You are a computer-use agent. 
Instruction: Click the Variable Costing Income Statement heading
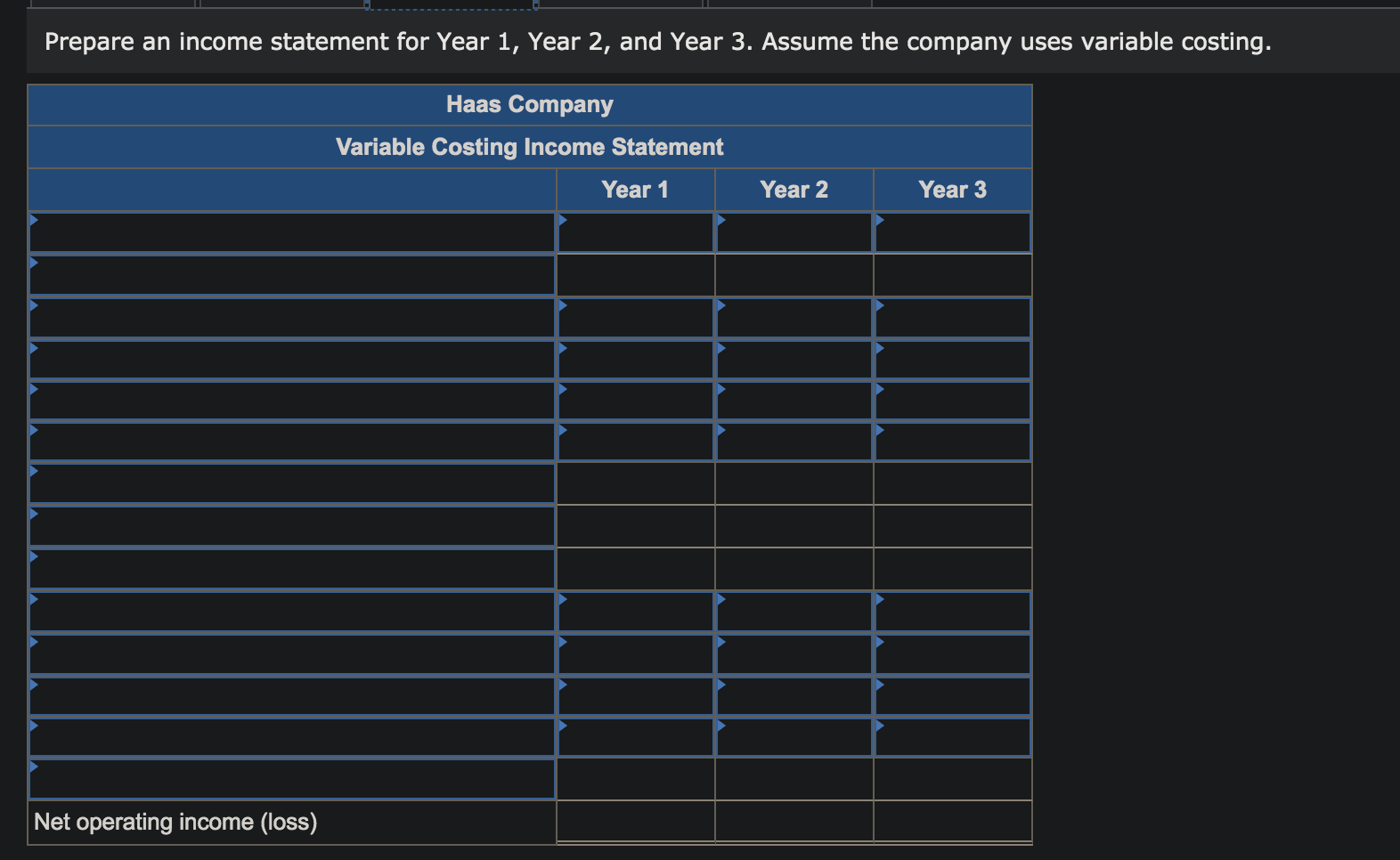coord(530,147)
